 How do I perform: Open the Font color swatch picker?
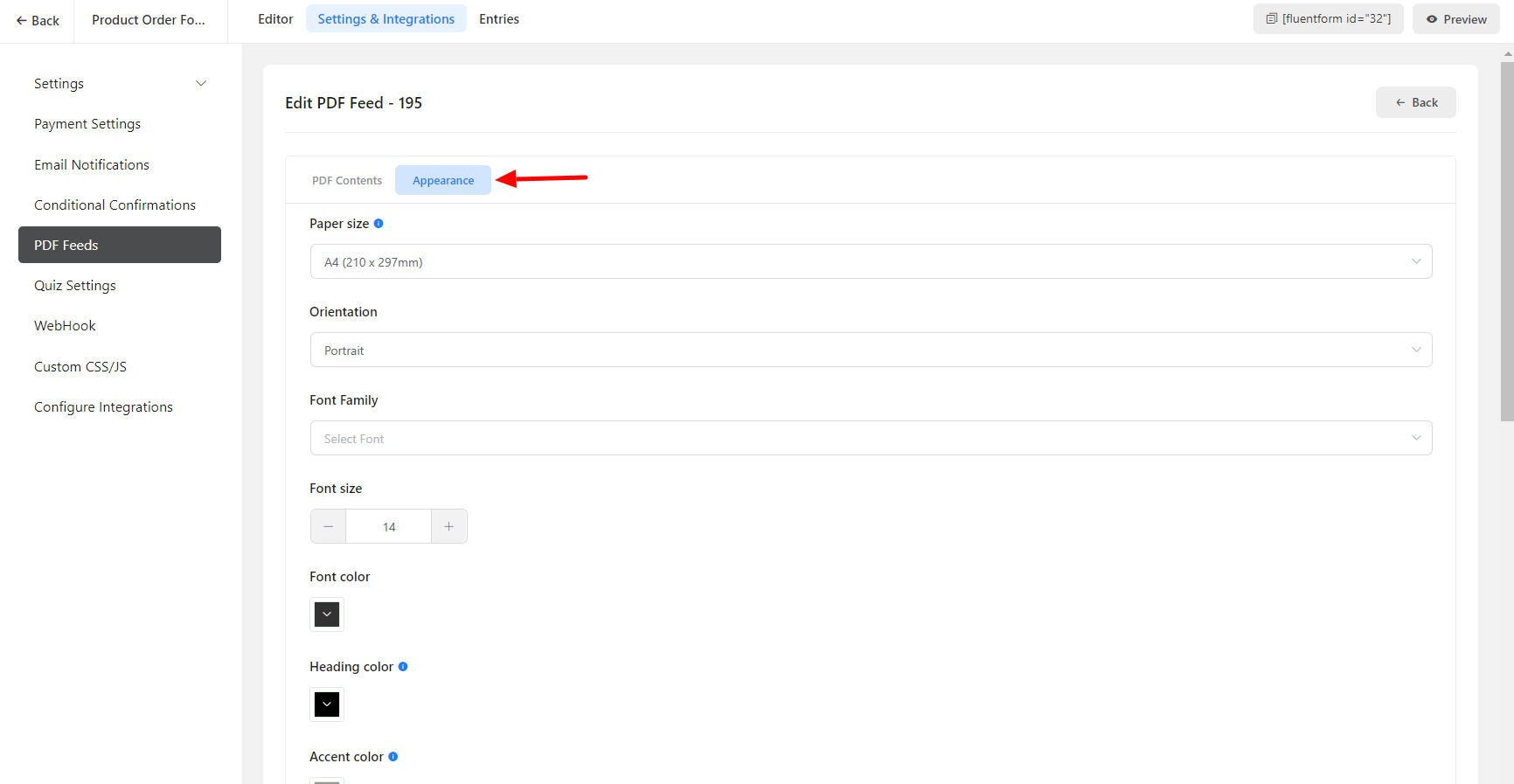pos(327,614)
